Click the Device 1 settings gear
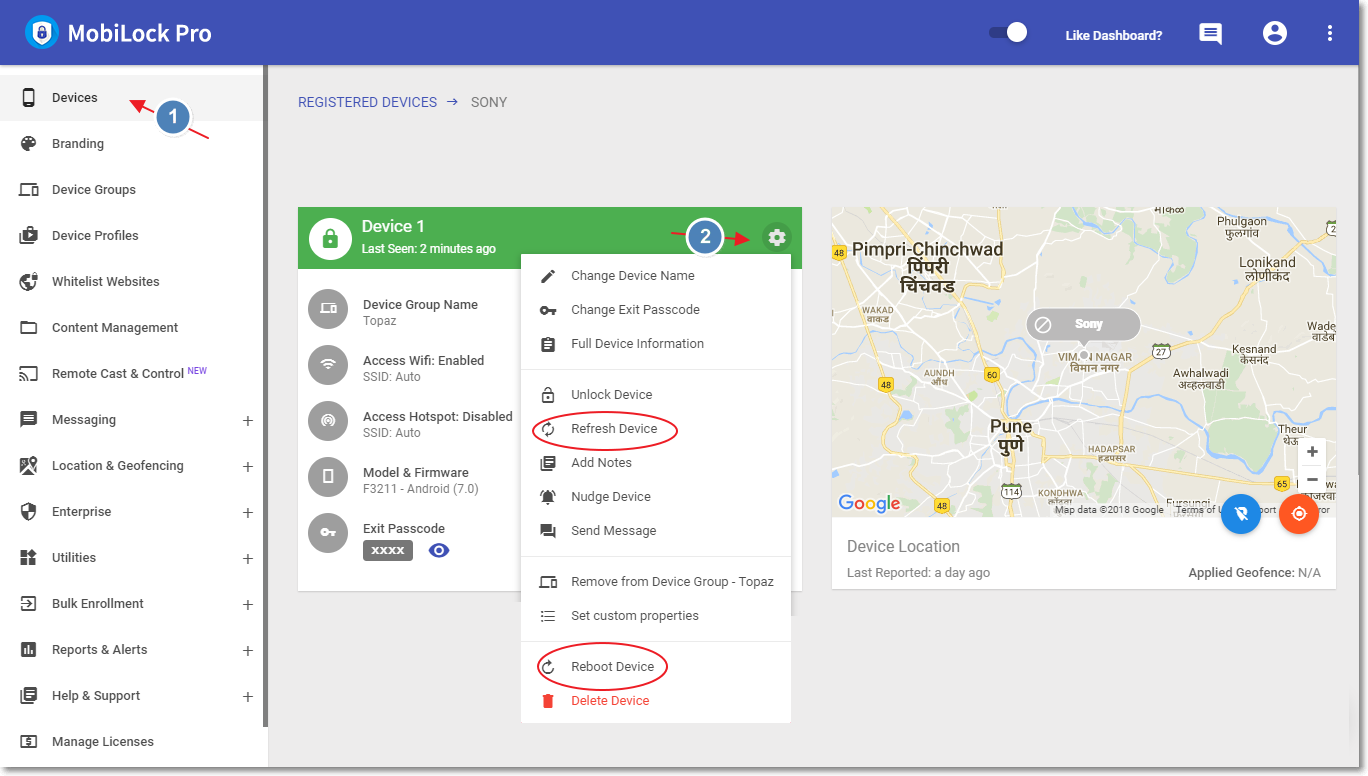 coord(776,237)
